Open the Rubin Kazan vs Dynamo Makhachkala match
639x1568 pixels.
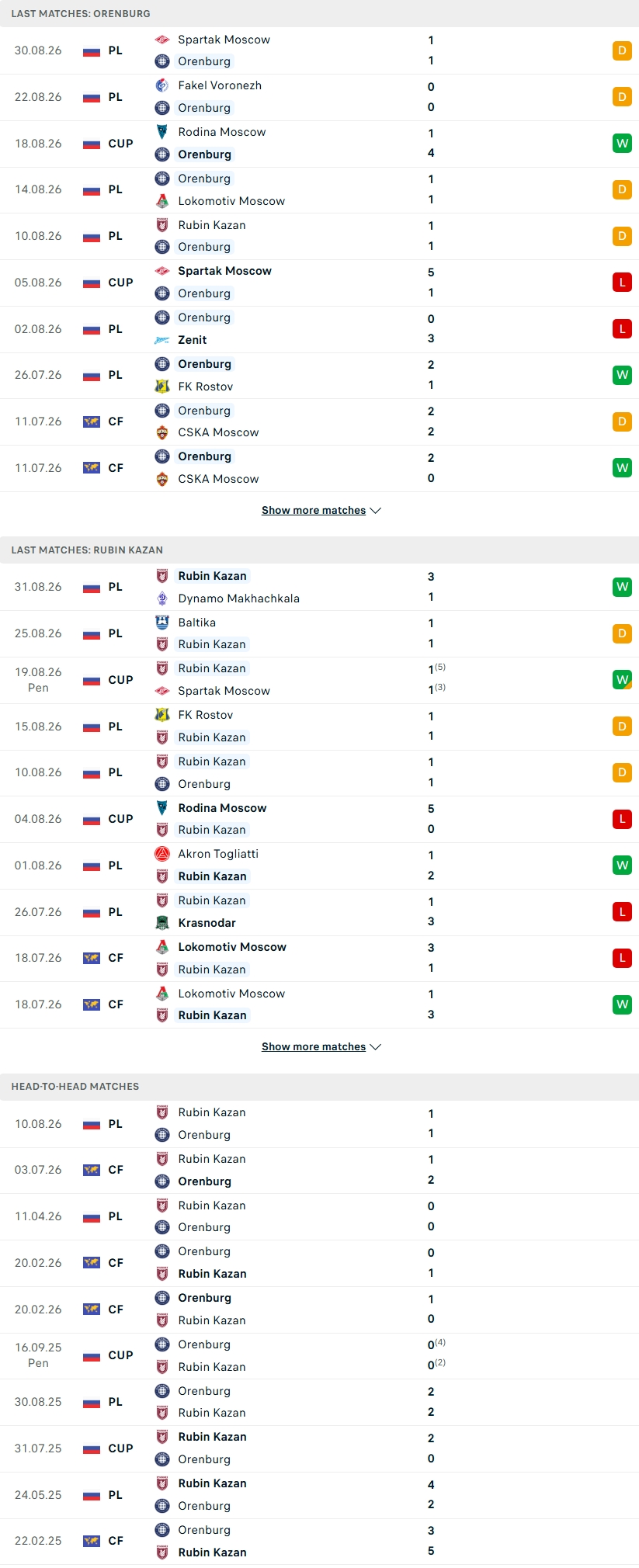(319, 587)
